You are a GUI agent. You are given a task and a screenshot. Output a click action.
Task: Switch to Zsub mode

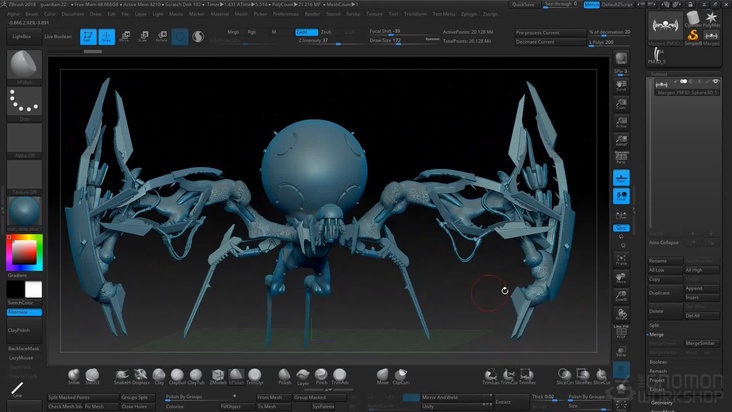pyautogui.click(x=326, y=32)
